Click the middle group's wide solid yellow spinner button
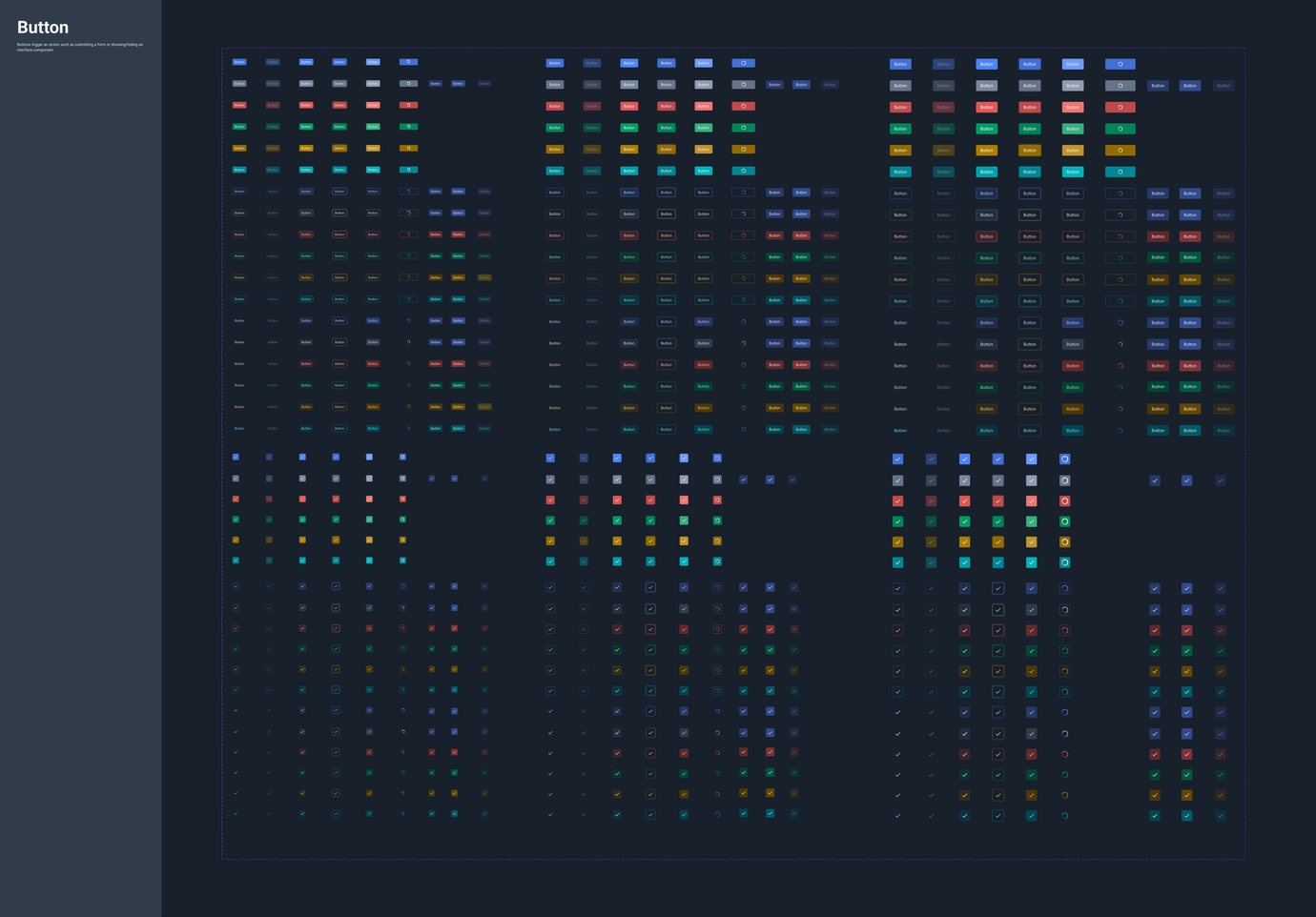Image resolution: width=1316 pixels, height=917 pixels. (743, 149)
